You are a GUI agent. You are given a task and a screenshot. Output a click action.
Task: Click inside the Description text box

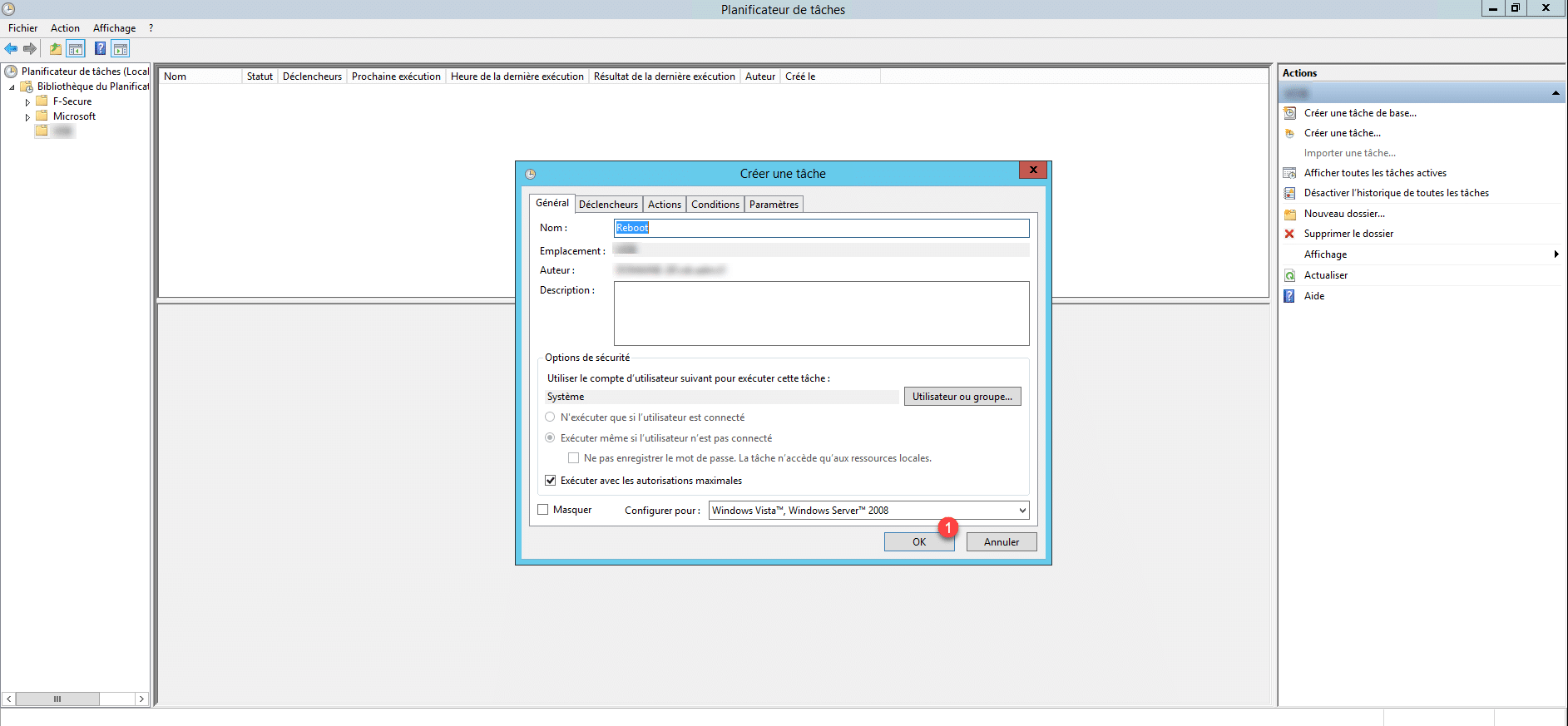821,313
